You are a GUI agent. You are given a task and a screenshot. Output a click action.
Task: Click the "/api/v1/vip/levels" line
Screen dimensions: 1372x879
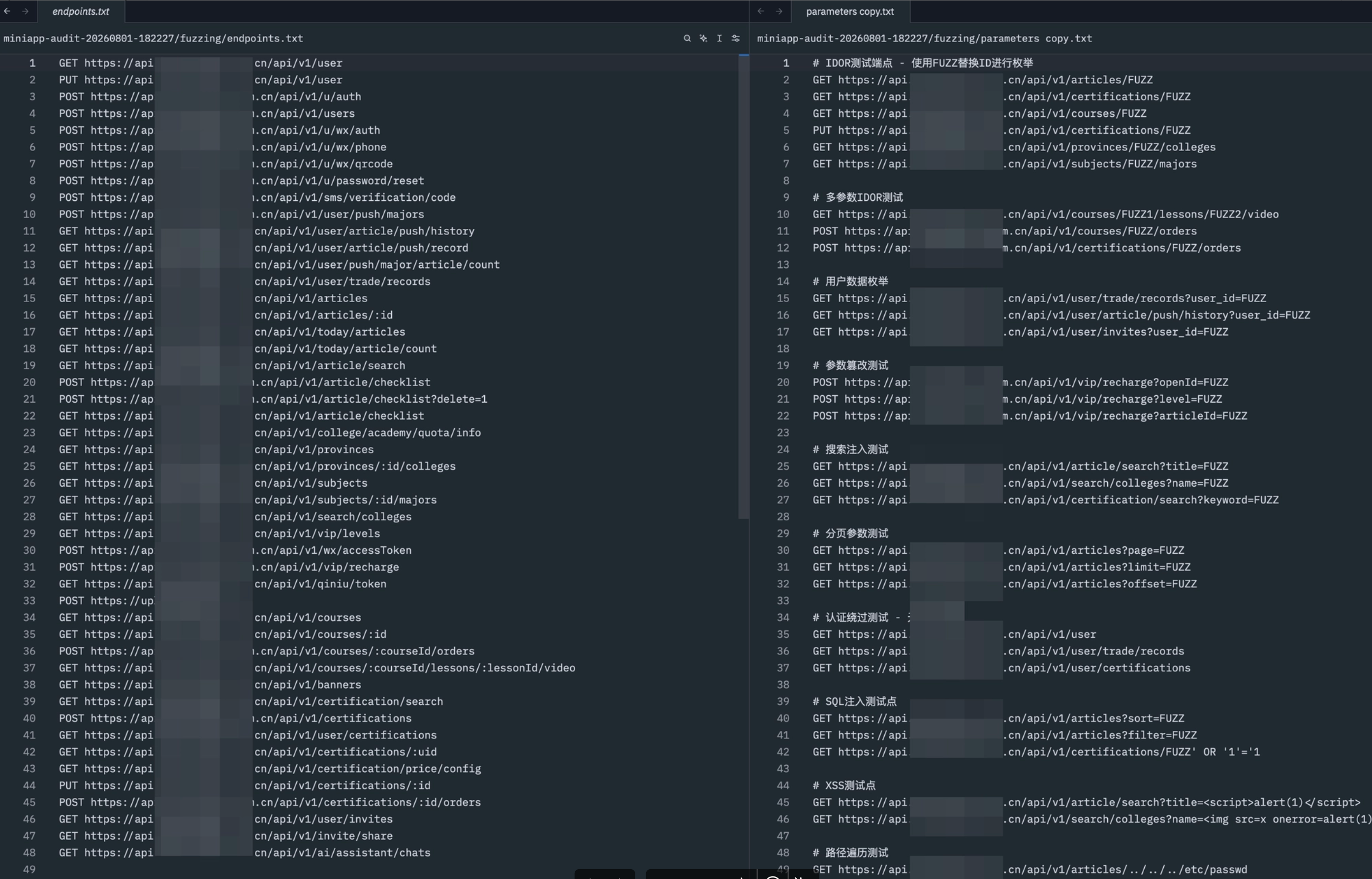tap(219, 534)
